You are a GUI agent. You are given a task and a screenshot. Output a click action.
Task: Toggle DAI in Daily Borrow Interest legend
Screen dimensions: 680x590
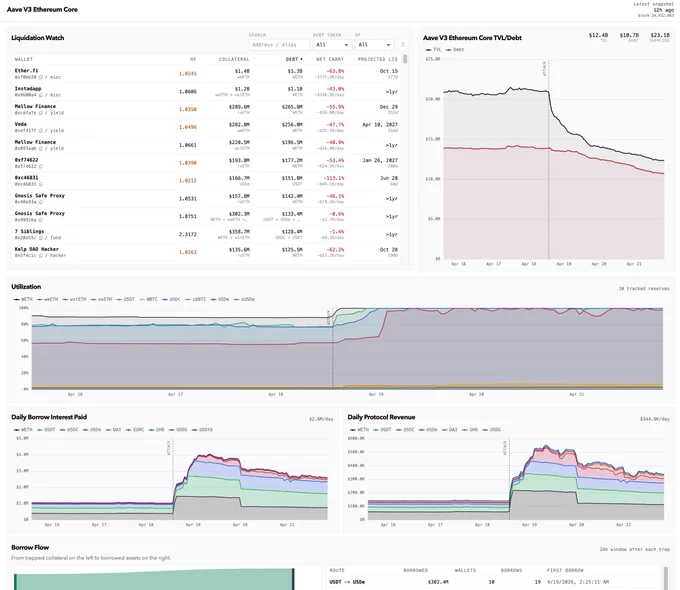tap(114, 430)
